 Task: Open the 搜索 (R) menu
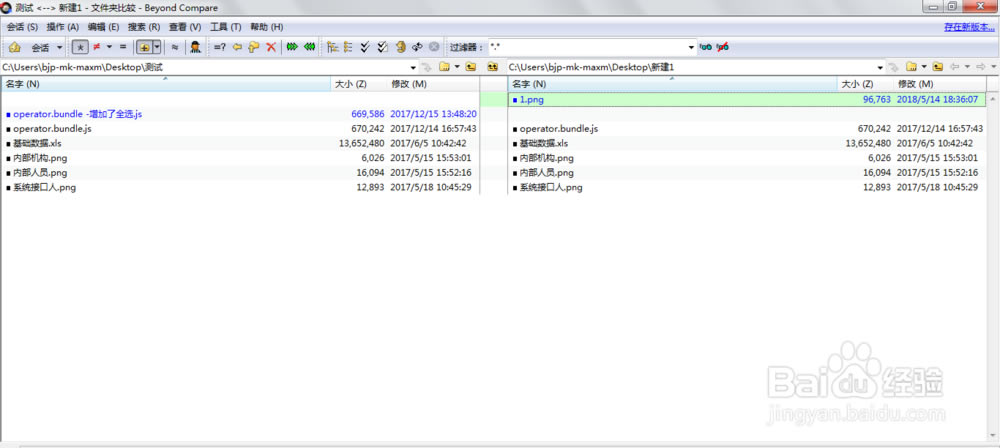tap(144, 27)
